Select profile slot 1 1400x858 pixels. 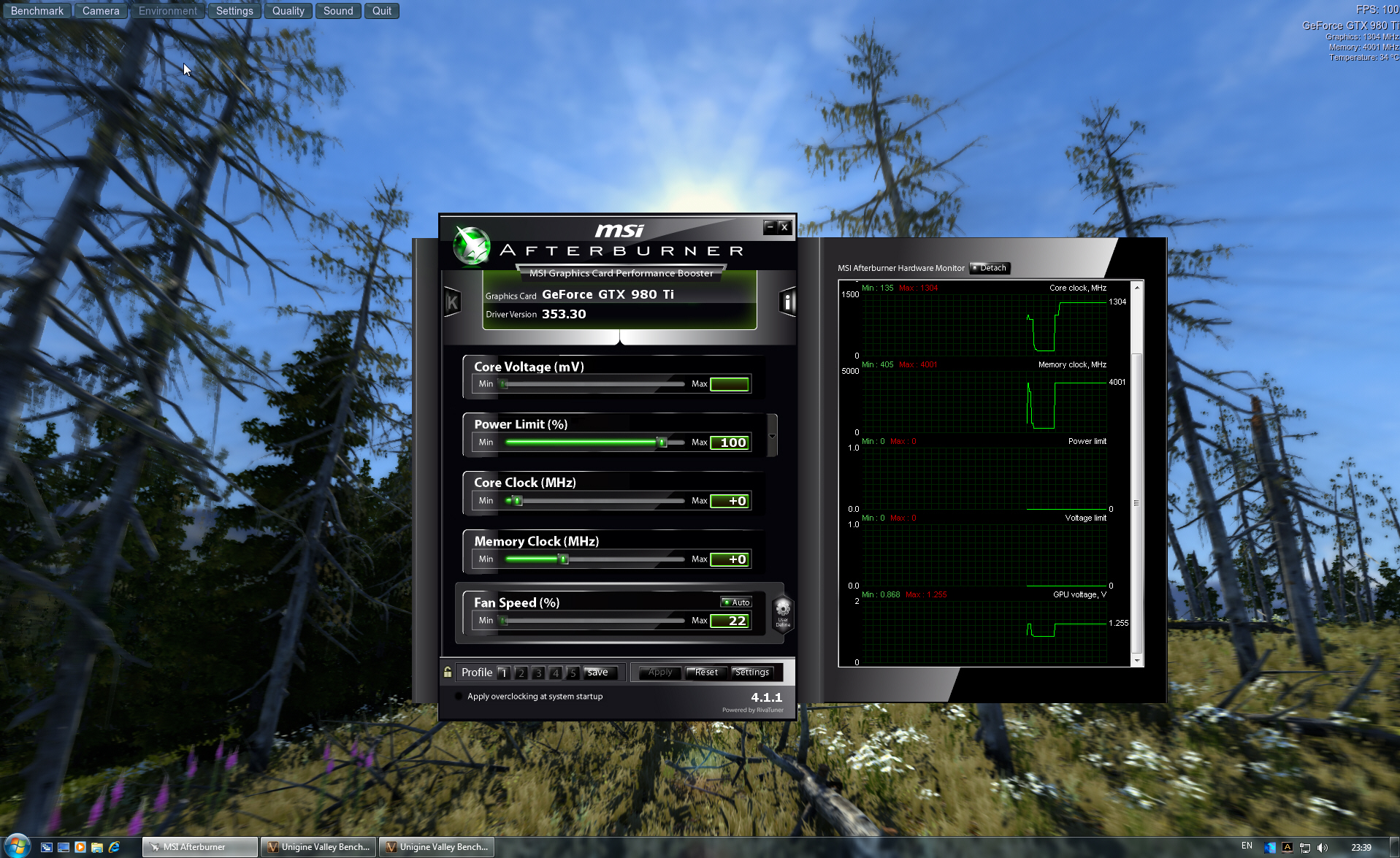coord(503,673)
